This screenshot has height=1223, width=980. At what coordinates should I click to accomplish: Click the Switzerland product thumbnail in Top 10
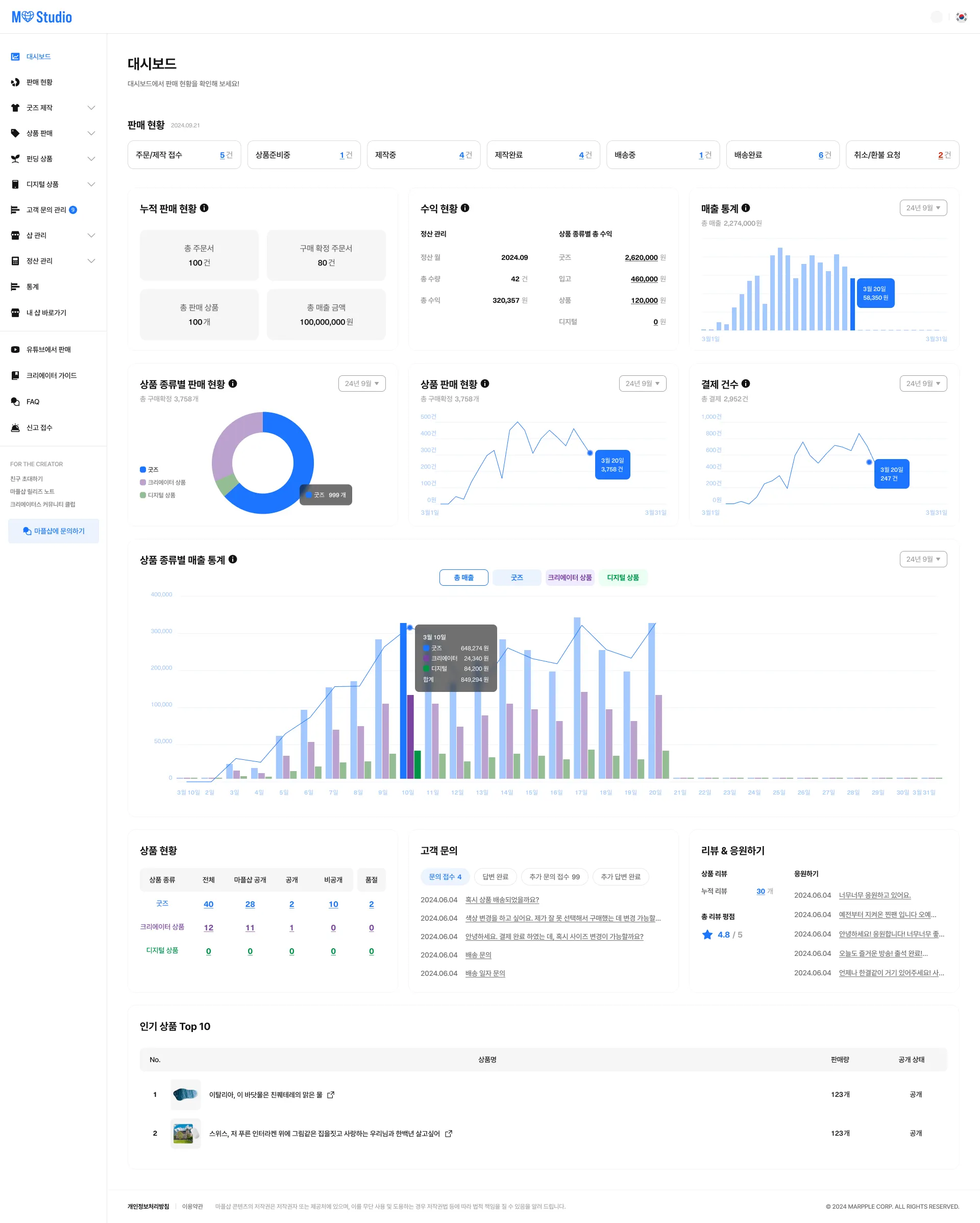point(185,1133)
